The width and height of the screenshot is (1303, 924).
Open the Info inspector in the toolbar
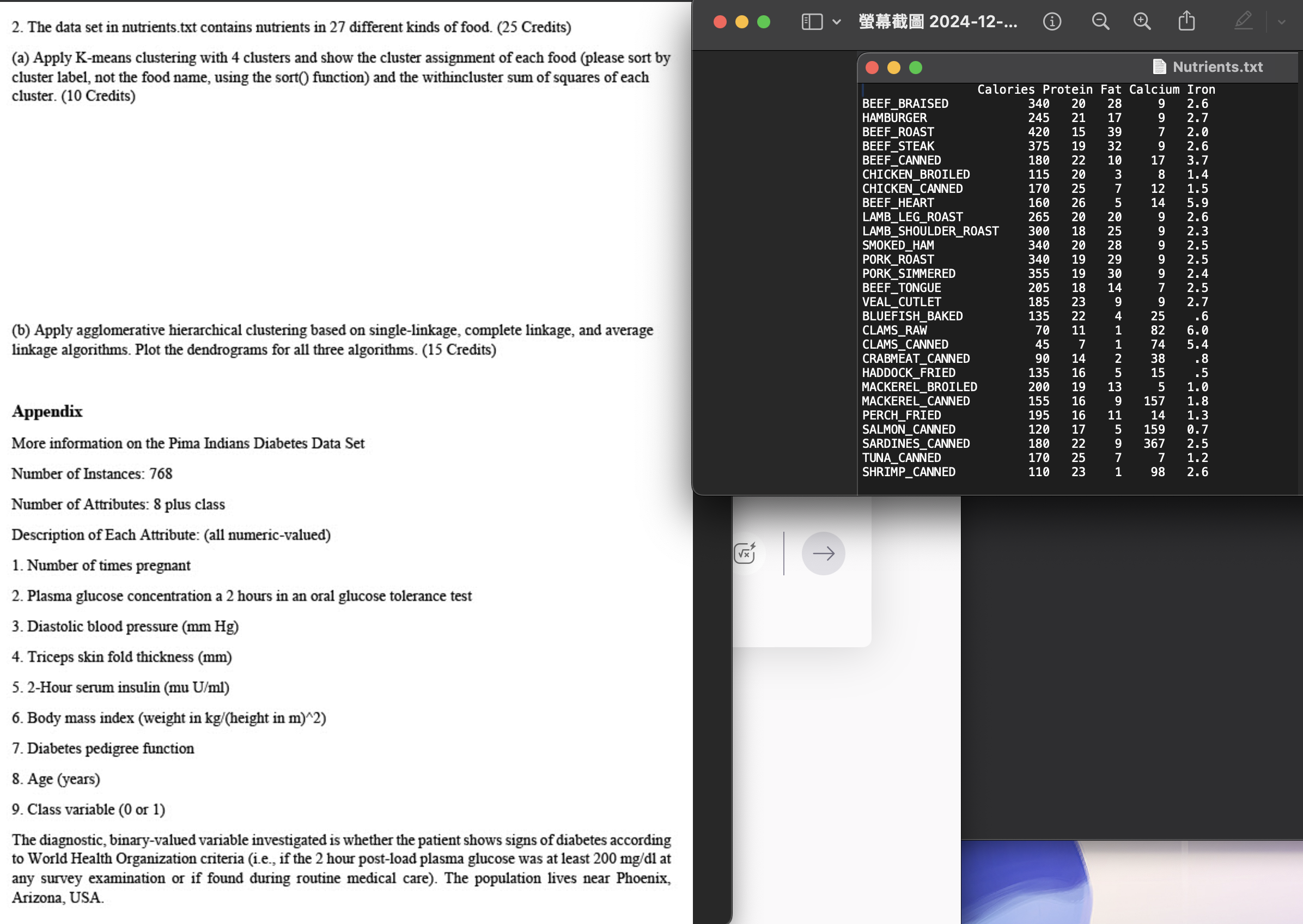pyautogui.click(x=1053, y=22)
